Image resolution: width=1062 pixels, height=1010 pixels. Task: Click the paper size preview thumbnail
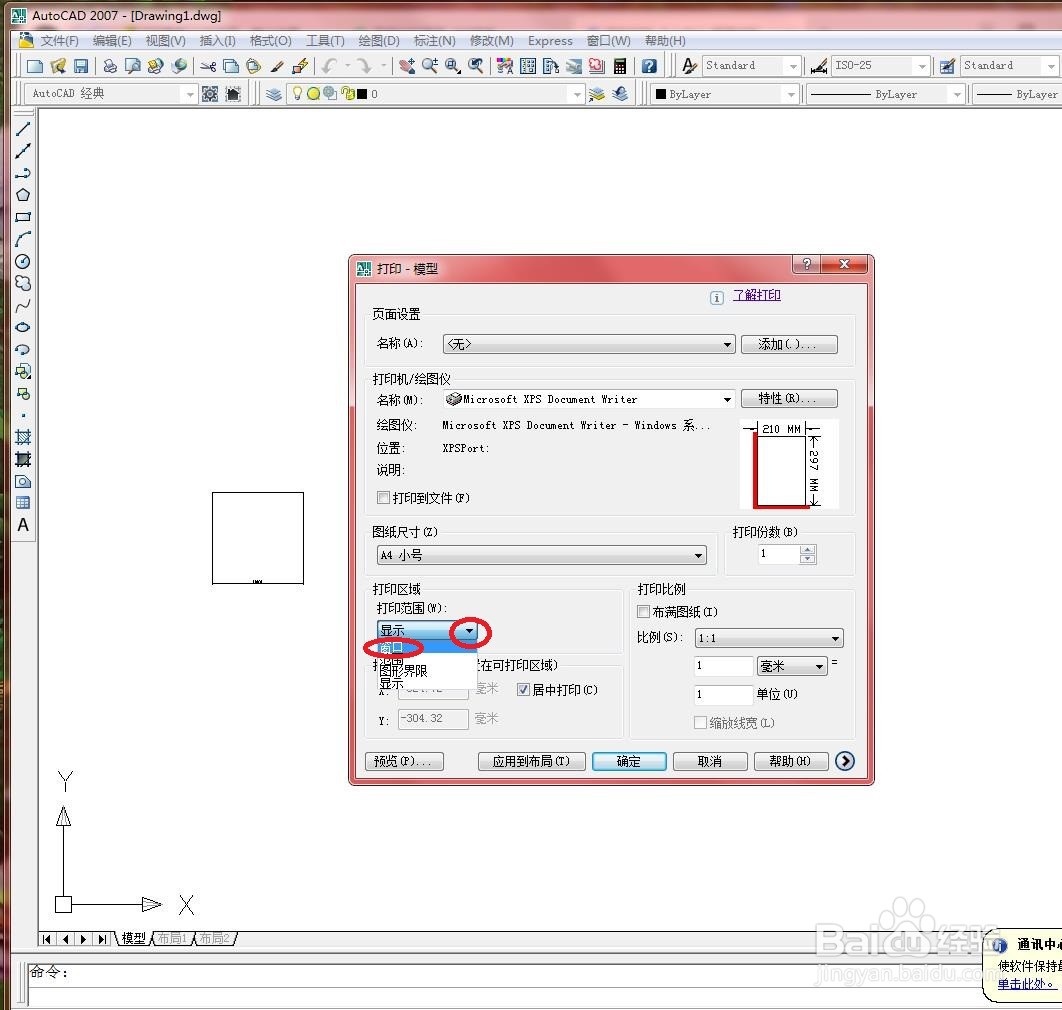[x=789, y=464]
